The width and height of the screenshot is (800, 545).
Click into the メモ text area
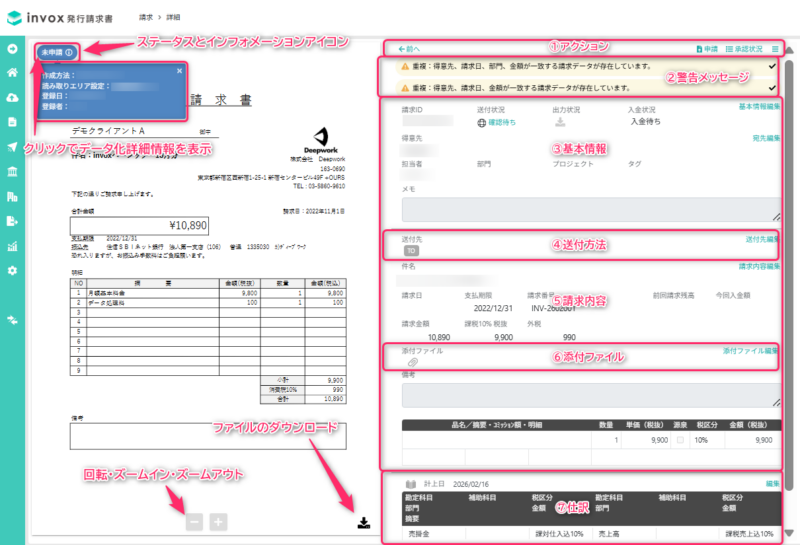click(x=591, y=209)
